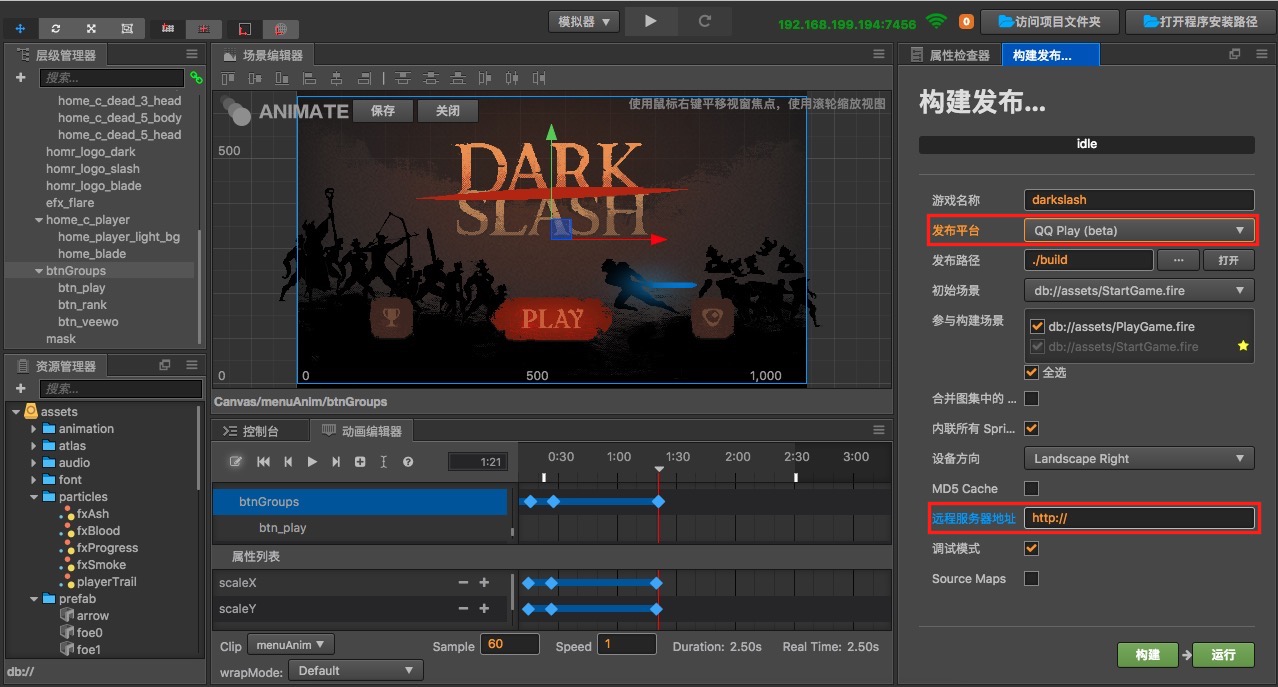The image size is (1278, 687).
Task: Select the Rect transform tool
Action: (x=127, y=28)
